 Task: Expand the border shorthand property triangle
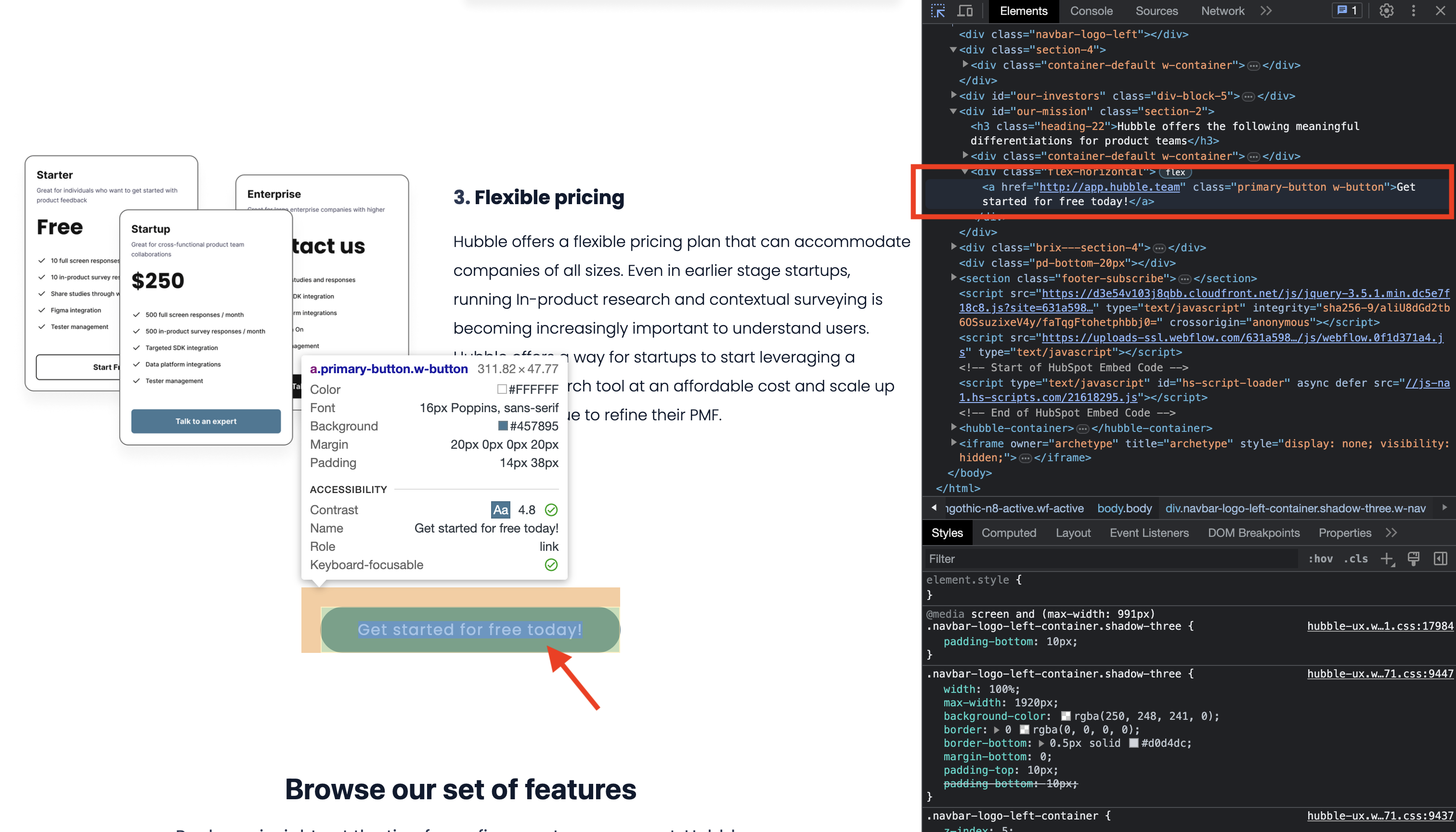[997, 730]
